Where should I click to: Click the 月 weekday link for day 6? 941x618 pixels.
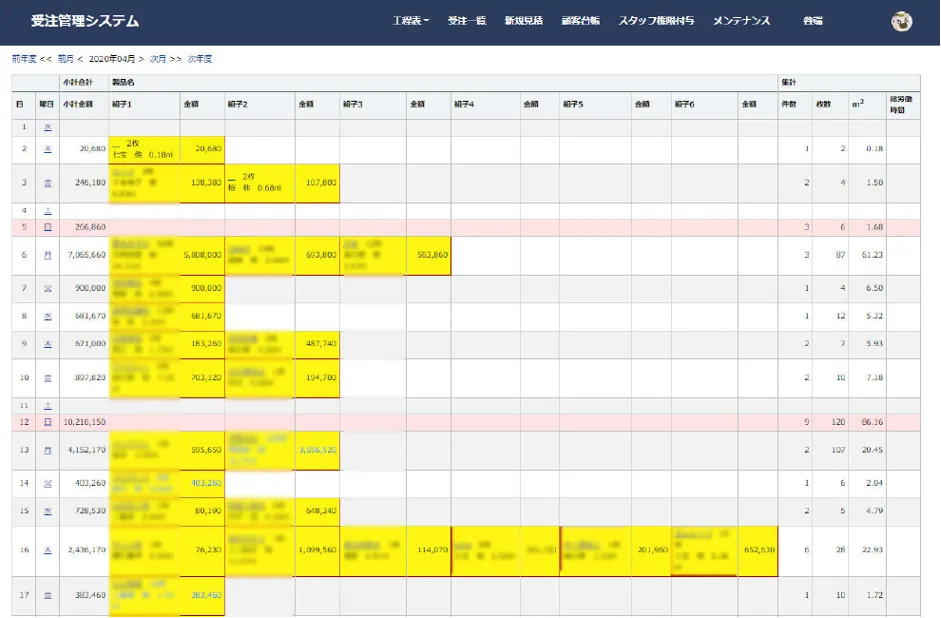49,254
